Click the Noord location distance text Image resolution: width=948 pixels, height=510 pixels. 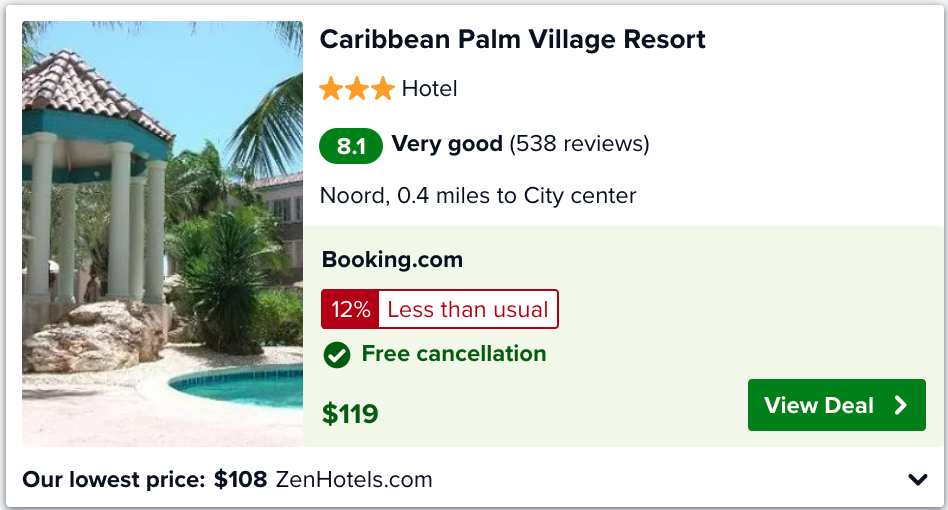(478, 196)
